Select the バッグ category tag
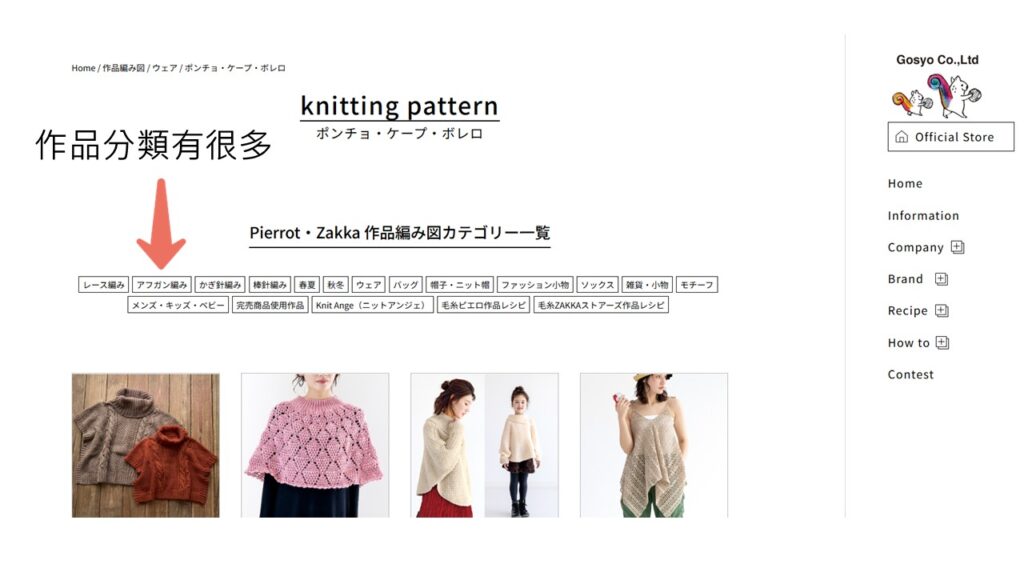Image resolution: width=1024 pixels, height=576 pixels. (406, 285)
